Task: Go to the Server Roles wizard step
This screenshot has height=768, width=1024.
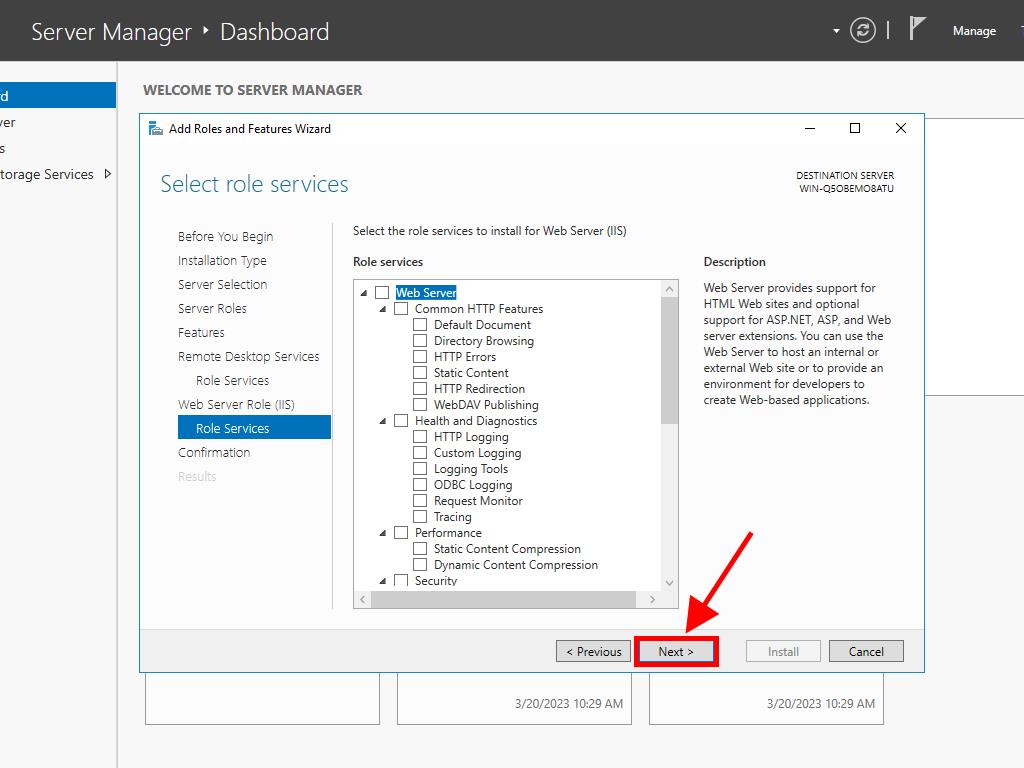Action: click(212, 308)
